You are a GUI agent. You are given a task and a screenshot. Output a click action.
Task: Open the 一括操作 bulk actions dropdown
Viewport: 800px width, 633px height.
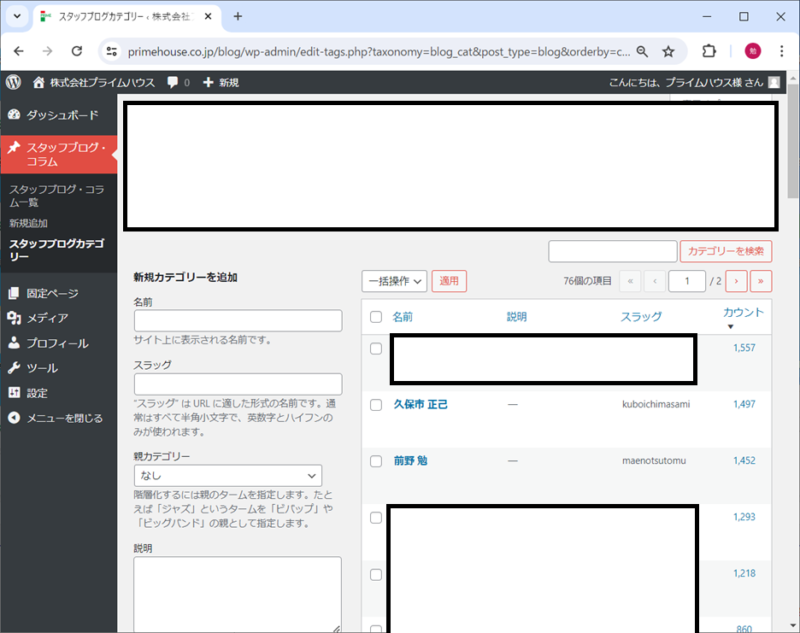pos(394,281)
